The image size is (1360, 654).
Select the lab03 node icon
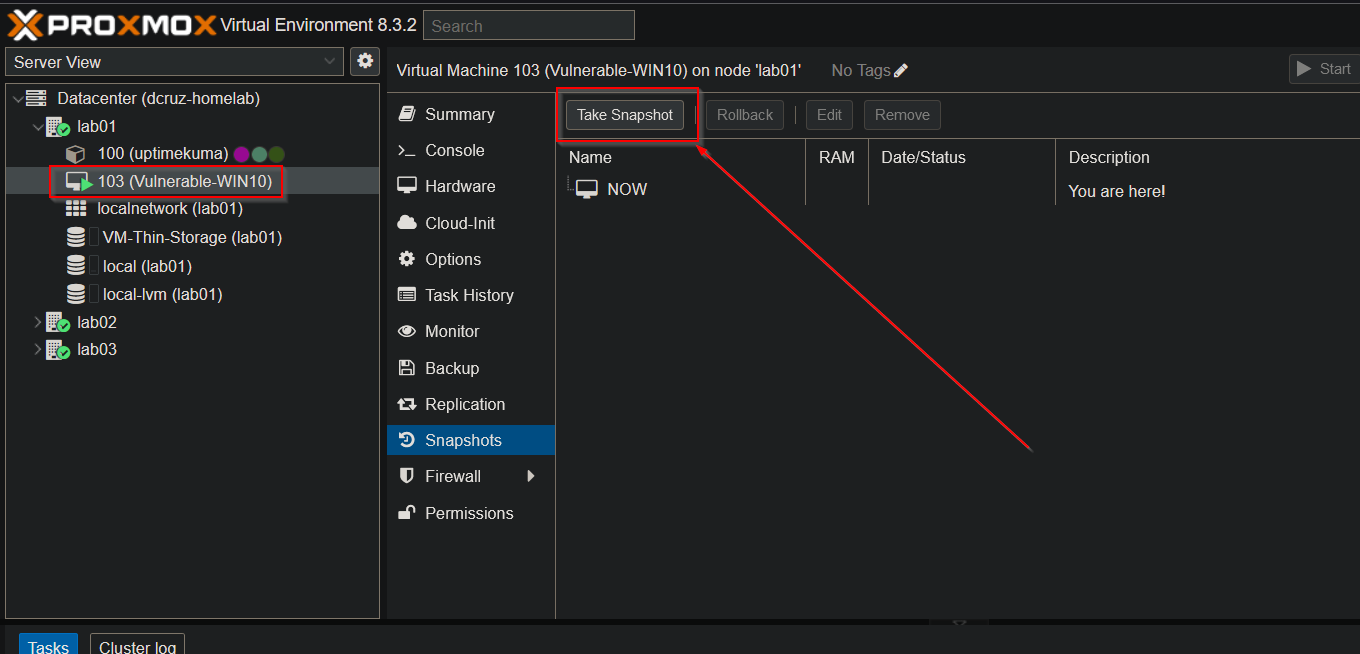tap(58, 350)
